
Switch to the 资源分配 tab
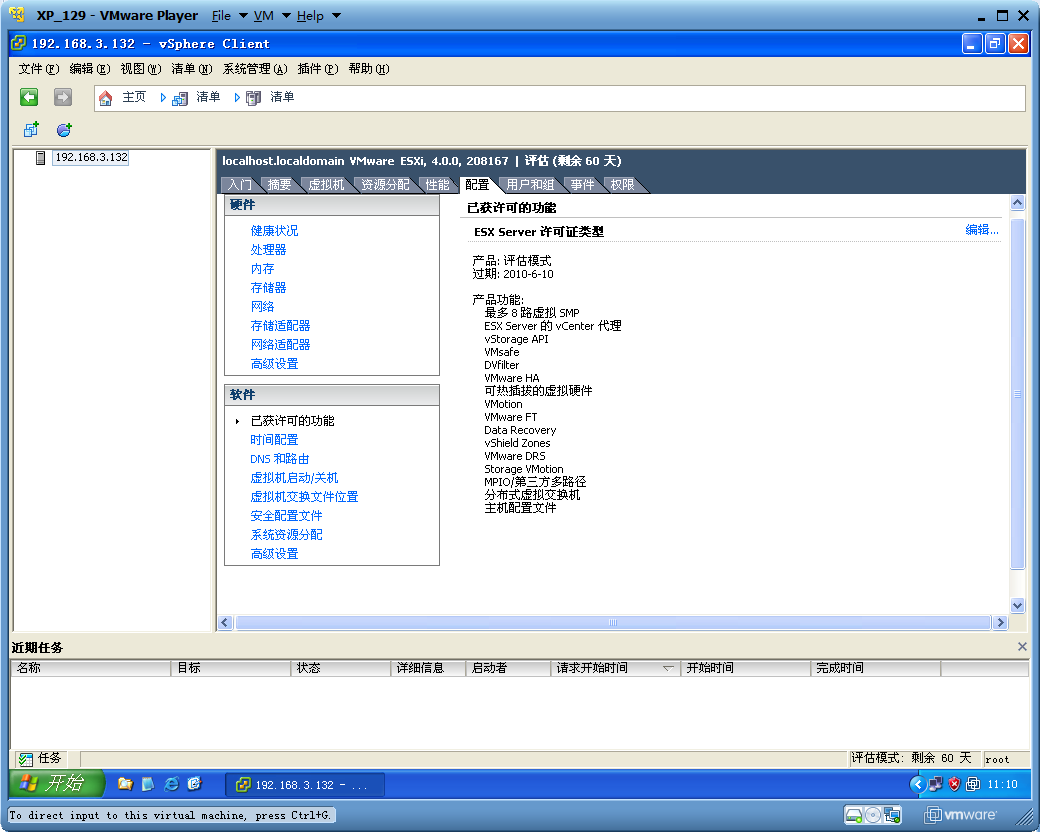[x=385, y=184]
